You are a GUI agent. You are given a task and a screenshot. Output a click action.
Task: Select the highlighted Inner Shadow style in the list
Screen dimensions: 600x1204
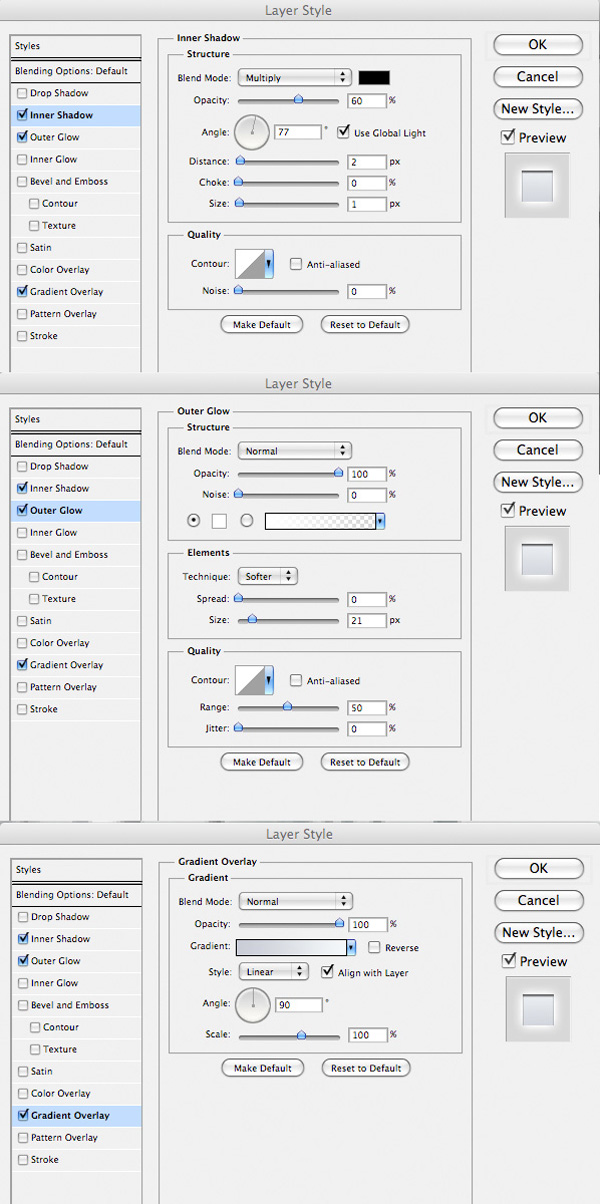pyautogui.click(x=61, y=115)
